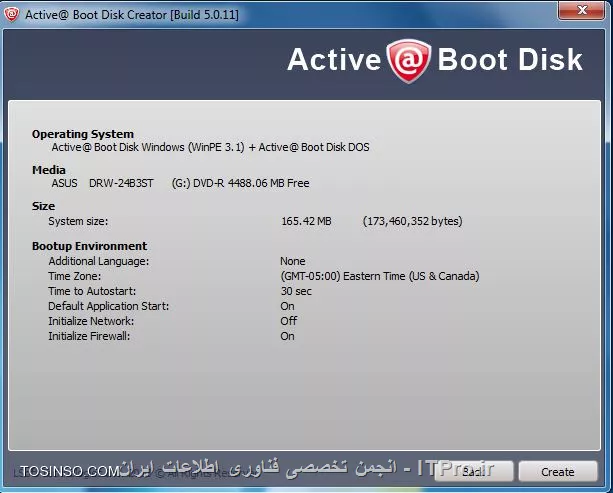
Task: Click the System size label
Action: (78, 221)
